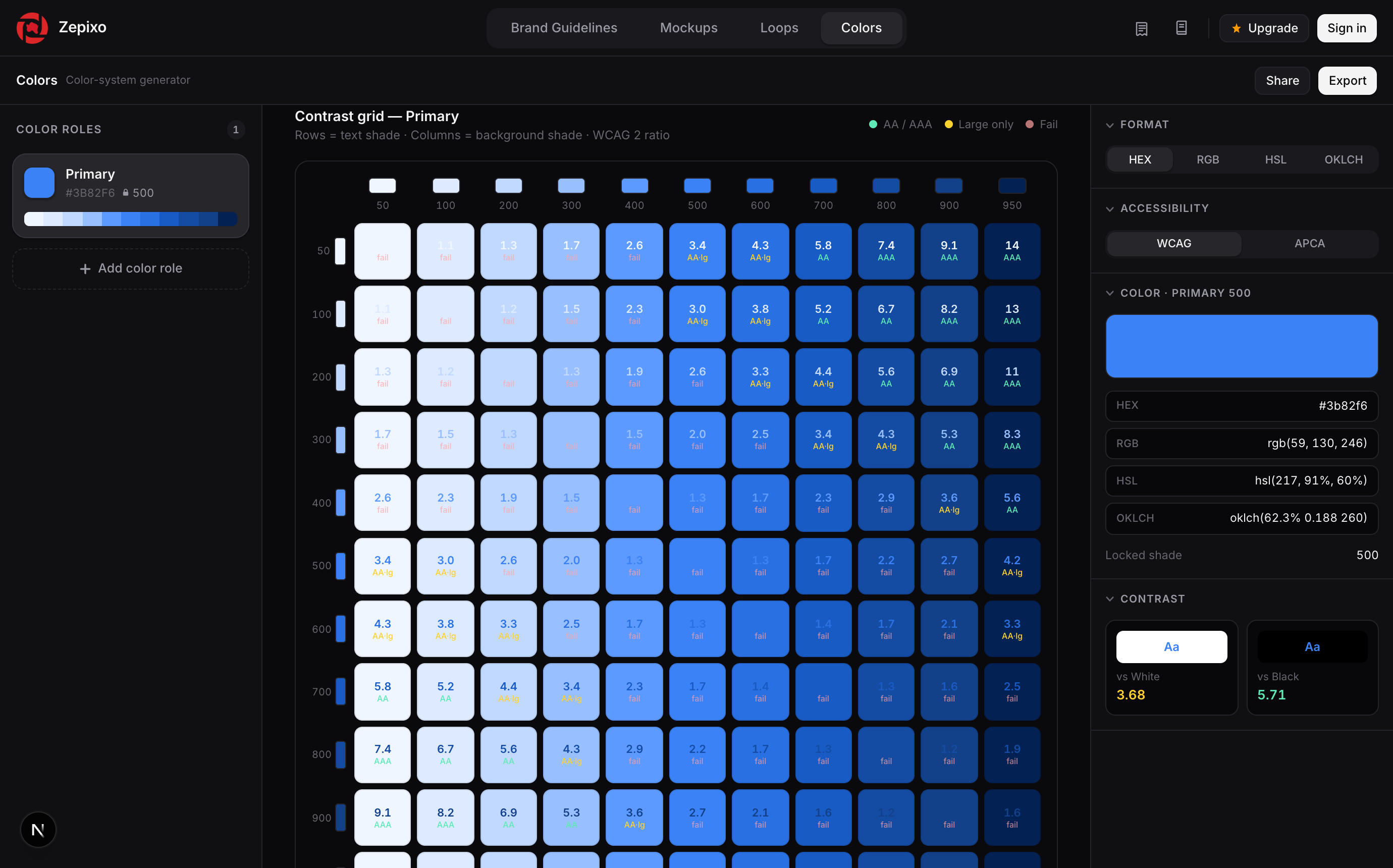The height and width of the screenshot is (868, 1393).
Task: Click the Large only legend item
Action: click(x=979, y=125)
